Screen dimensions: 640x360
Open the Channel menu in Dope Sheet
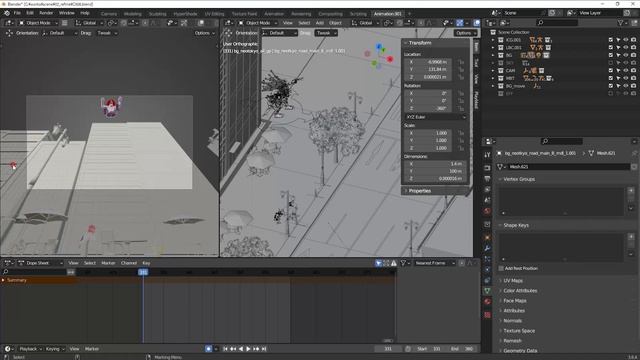[x=129, y=263]
